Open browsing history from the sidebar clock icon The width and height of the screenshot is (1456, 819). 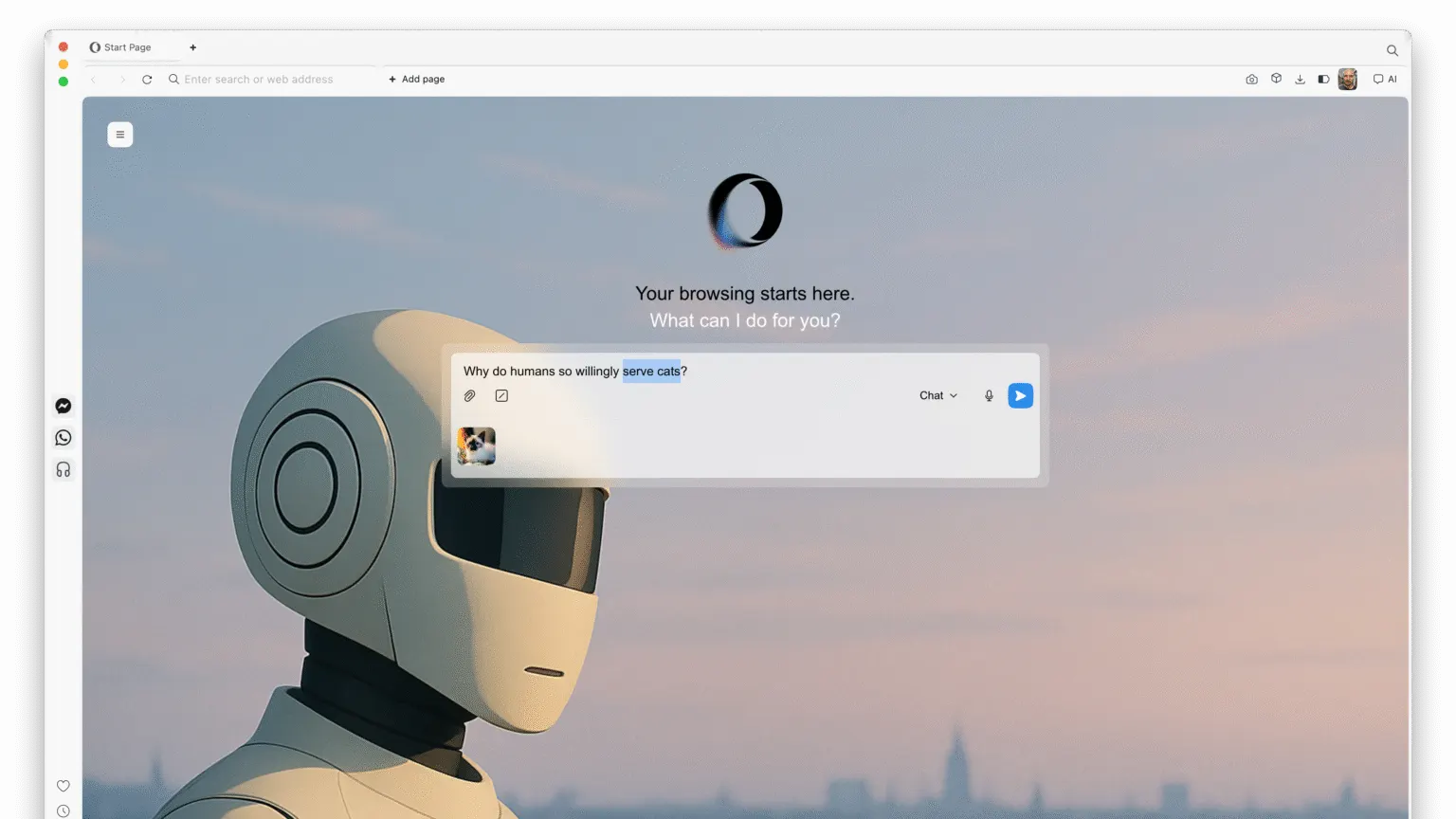pos(63,809)
